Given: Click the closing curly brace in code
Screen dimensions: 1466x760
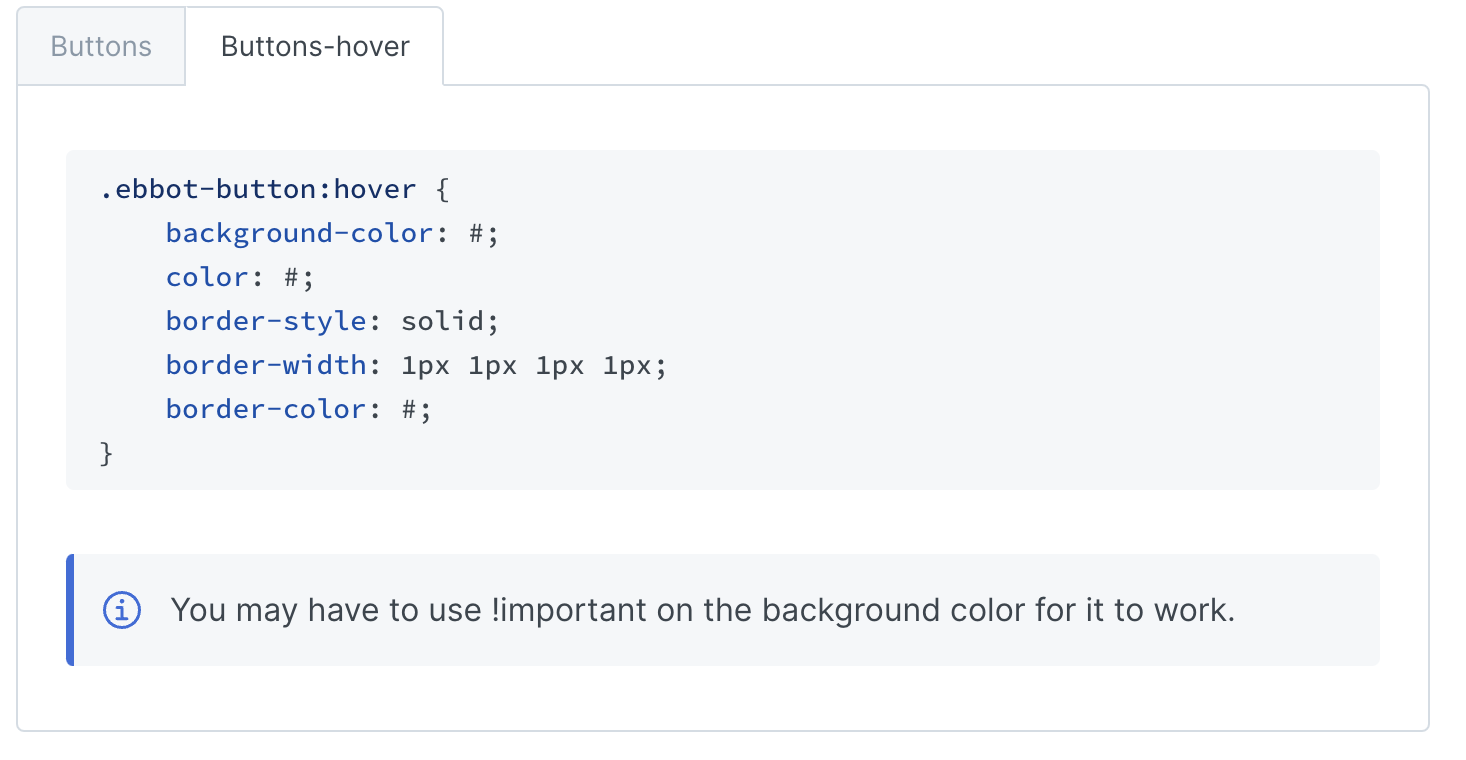Looking at the screenshot, I should click(x=107, y=453).
